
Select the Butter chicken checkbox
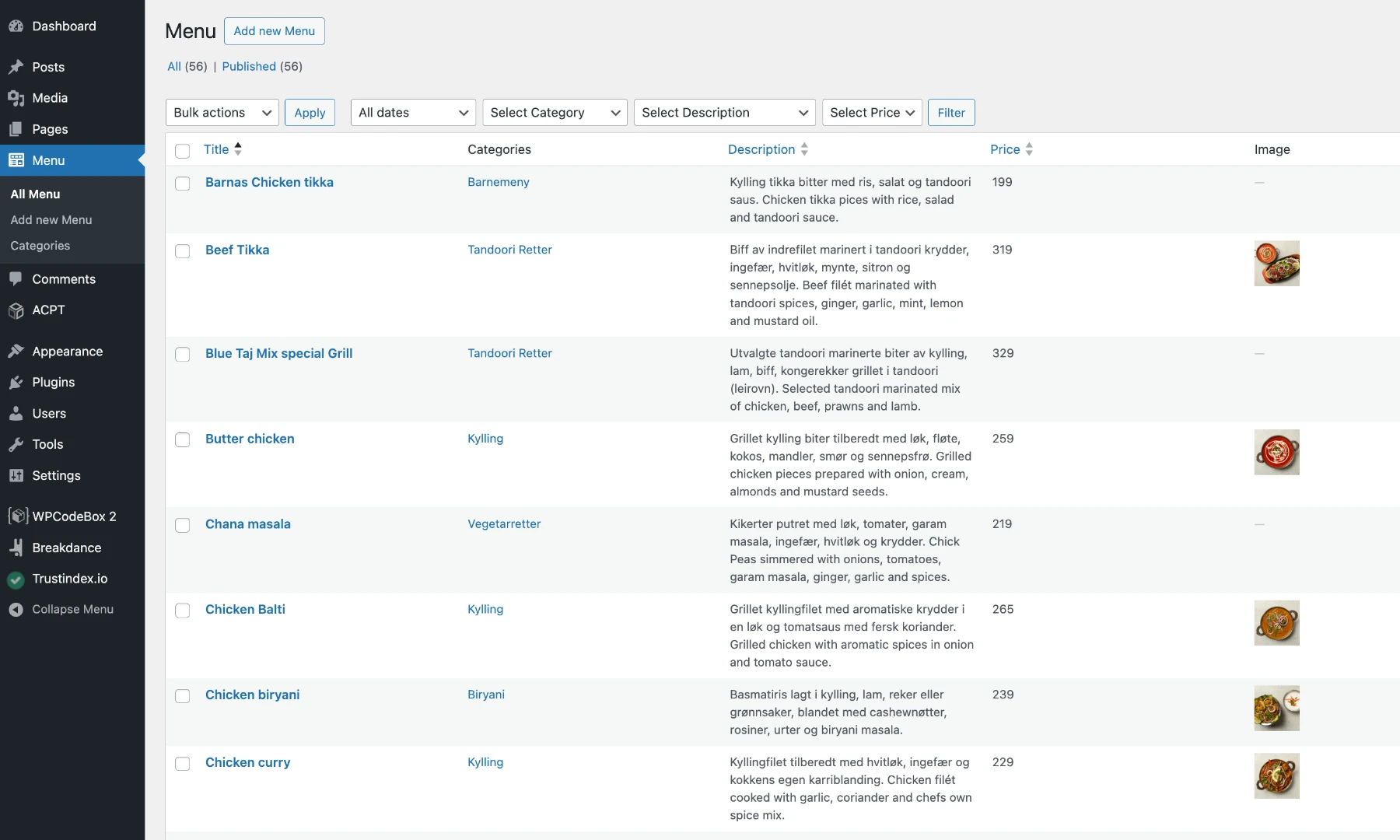coord(183,440)
